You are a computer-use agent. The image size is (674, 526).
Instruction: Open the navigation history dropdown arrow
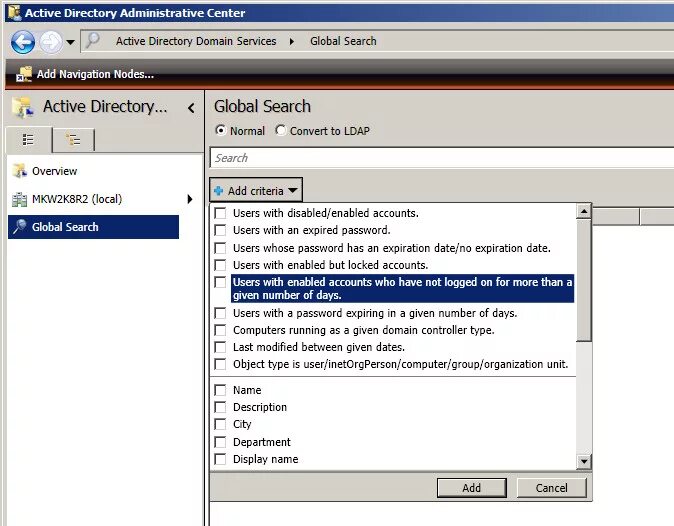[x=70, y=42]
